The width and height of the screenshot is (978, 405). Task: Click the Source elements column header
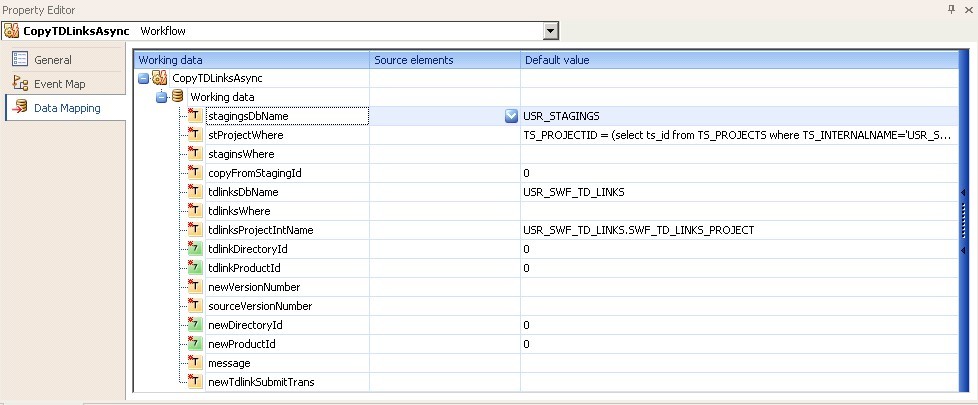pos(445,60)
